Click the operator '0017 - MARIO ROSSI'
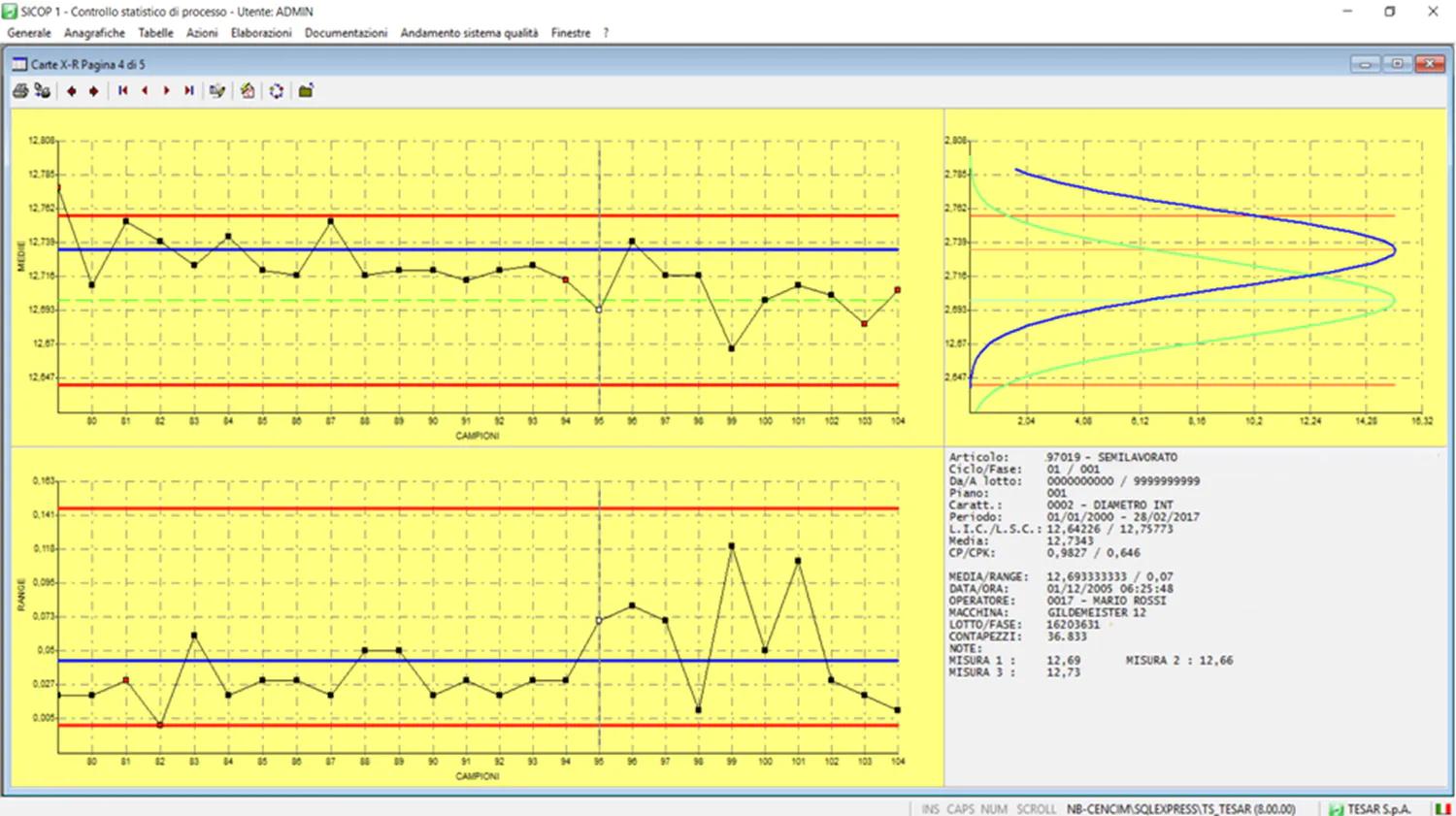Viewport: 1456px width, 816px height. [1107, 601]
